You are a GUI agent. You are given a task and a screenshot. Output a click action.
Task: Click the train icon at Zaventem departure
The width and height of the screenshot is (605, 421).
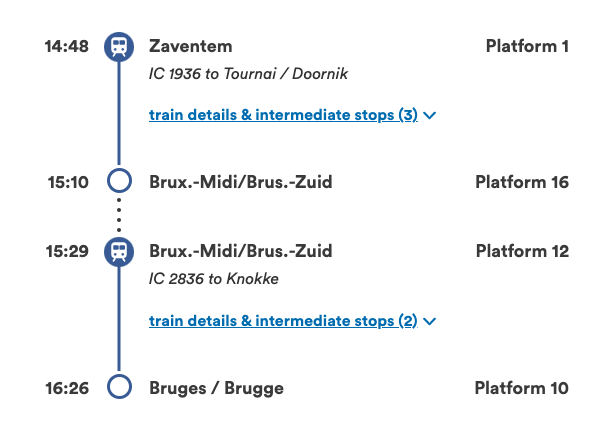coord(119,46)
